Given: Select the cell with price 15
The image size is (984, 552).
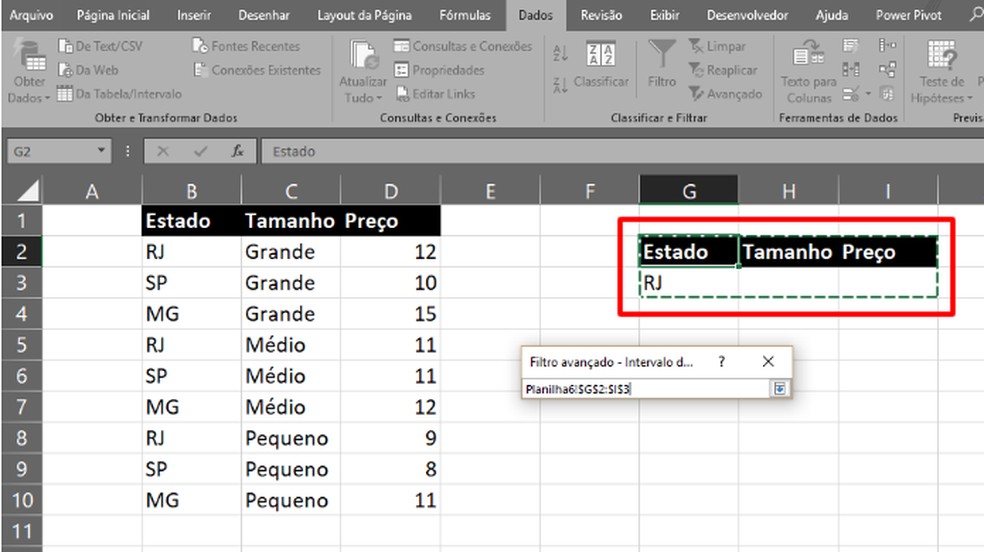Looking at the screenshot, I should (x=391, y=314).
